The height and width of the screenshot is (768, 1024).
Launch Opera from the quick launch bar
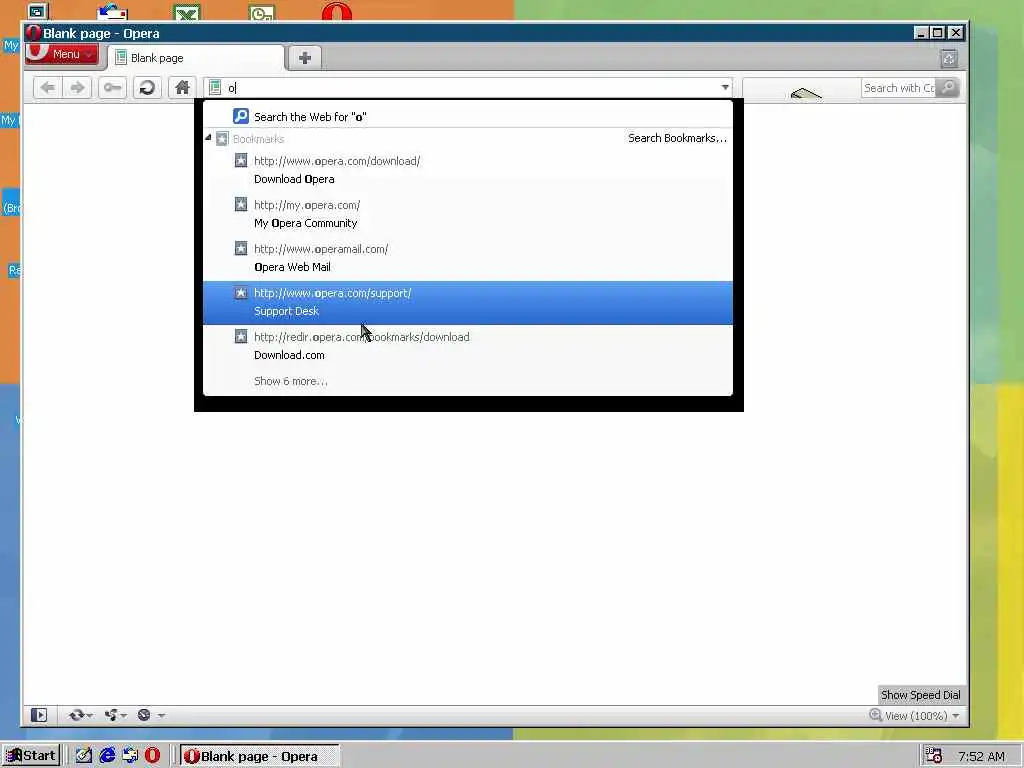tap(152, 756)
